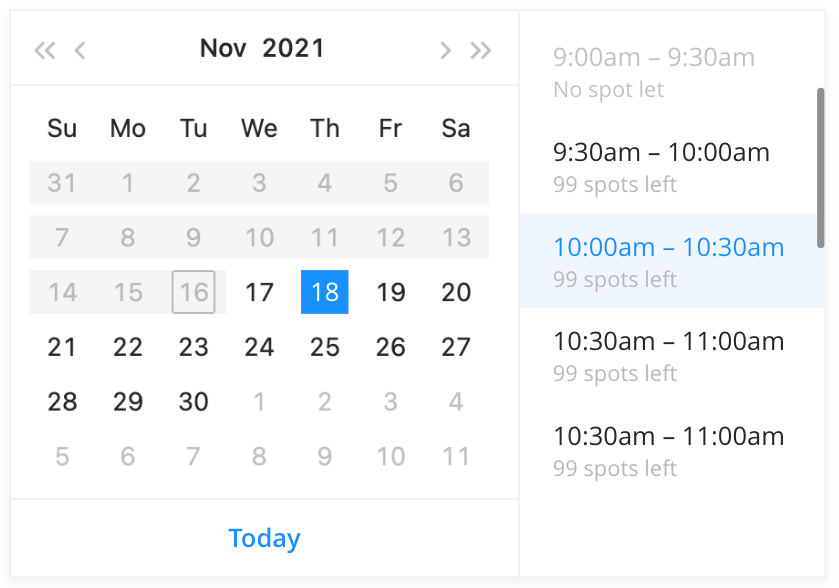Click the Today link
This screenshot has width=839, height=588.
click(x=264, y=538)
